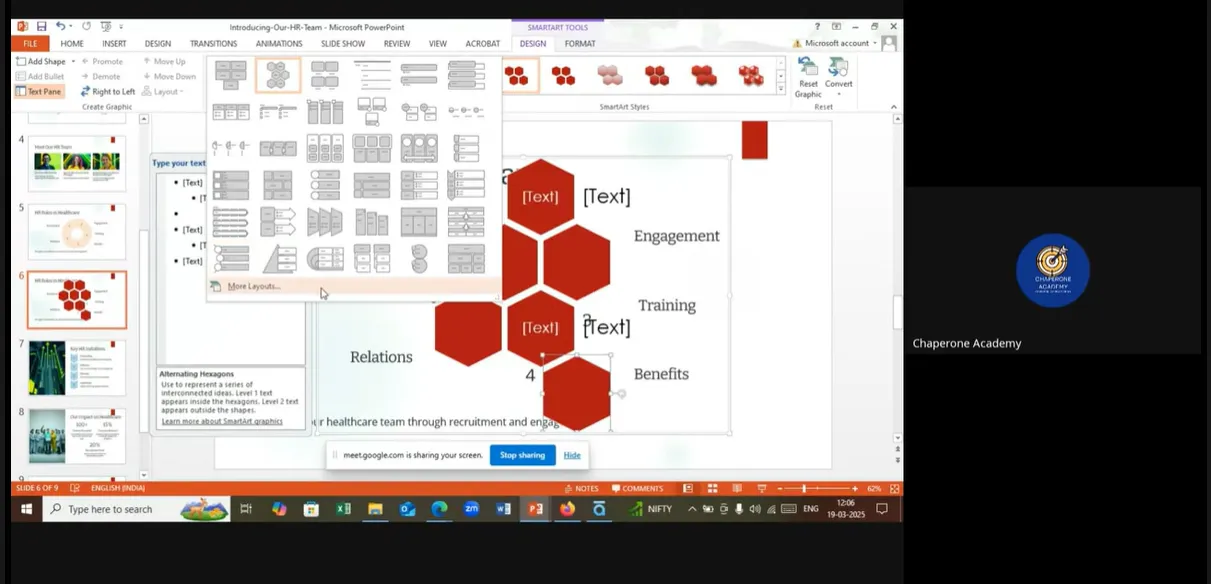This screenshot has width=1211, height=584.
Task: Toggle the Text Pane button
Action: pos(38,91)
